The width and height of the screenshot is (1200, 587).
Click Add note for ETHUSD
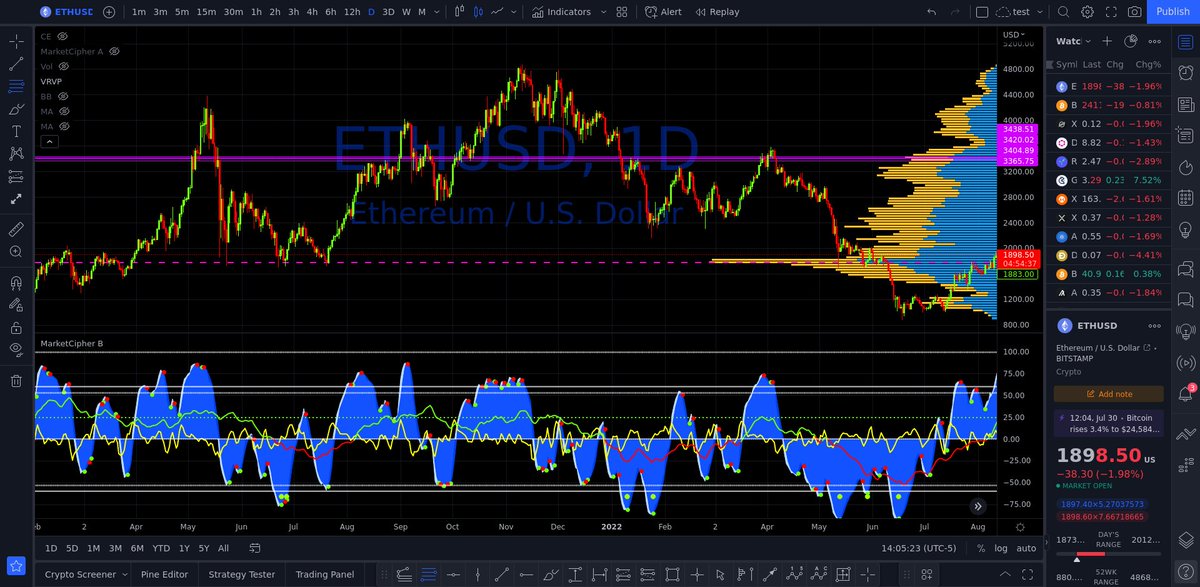click(x=1108, y=394)
